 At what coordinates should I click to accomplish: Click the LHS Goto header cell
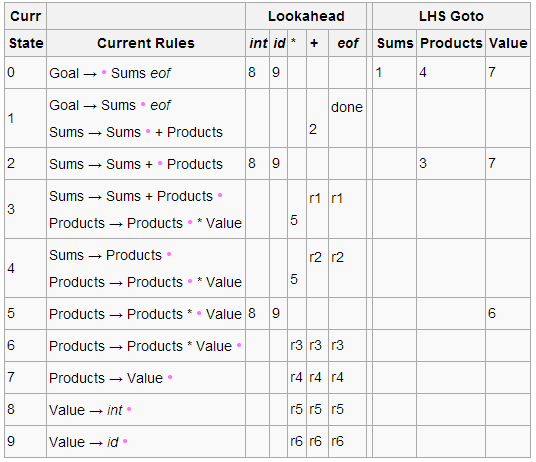pos(451,16)
